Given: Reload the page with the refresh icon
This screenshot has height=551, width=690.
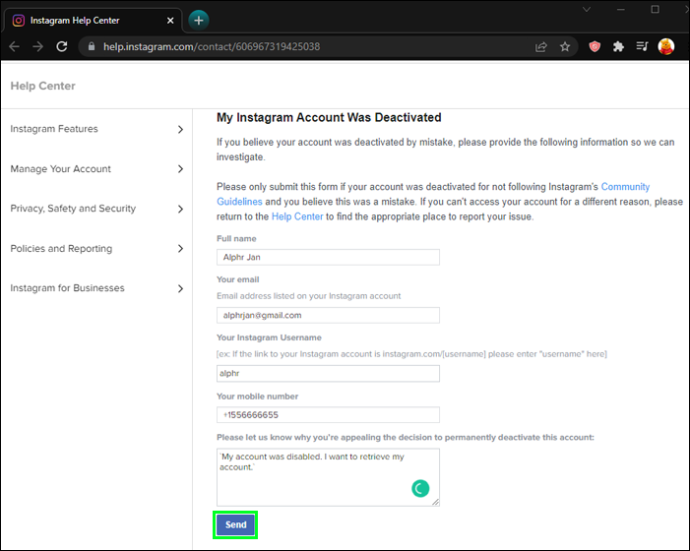Looking at the screenshot, I should (62, 47).
